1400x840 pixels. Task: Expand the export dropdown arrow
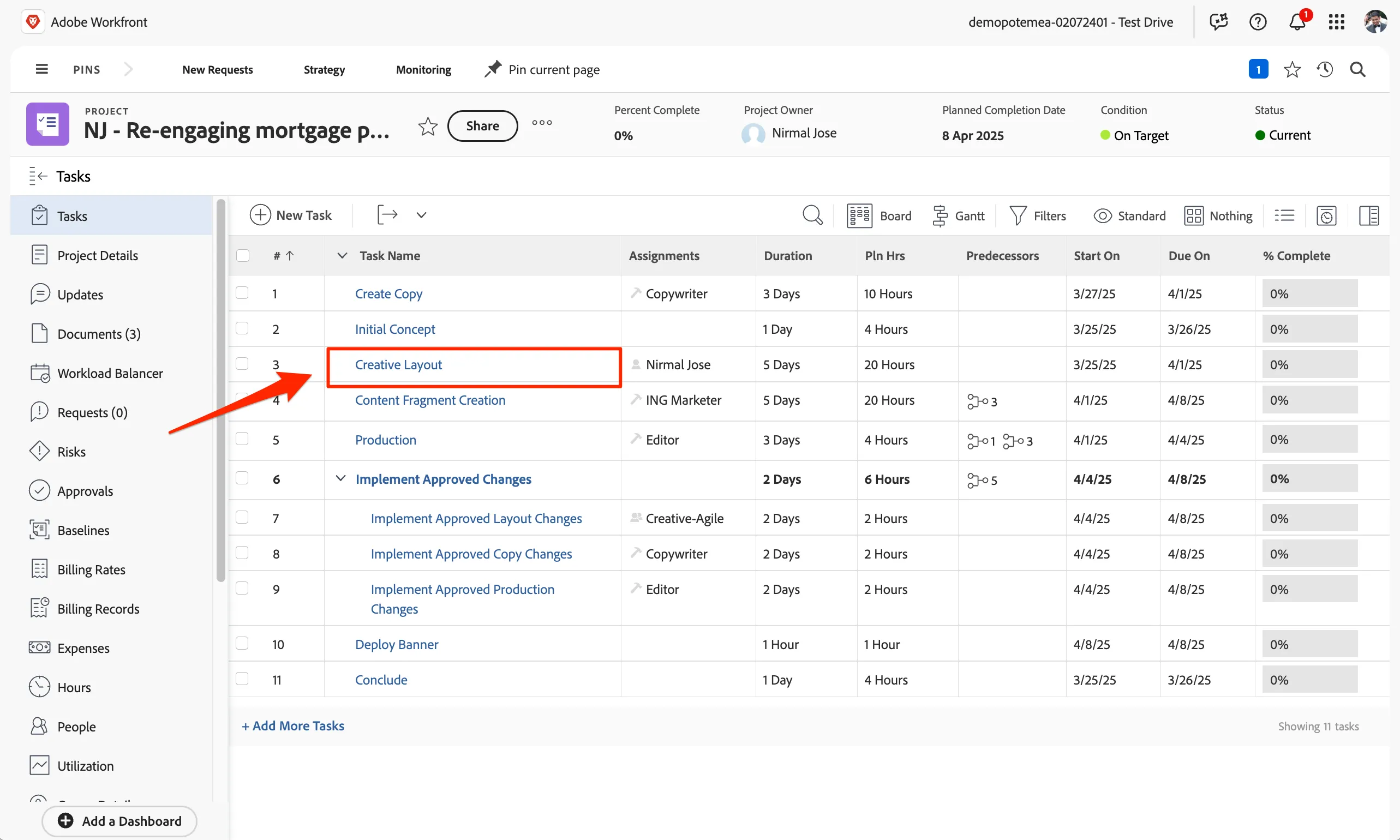(x=421, y=215)
